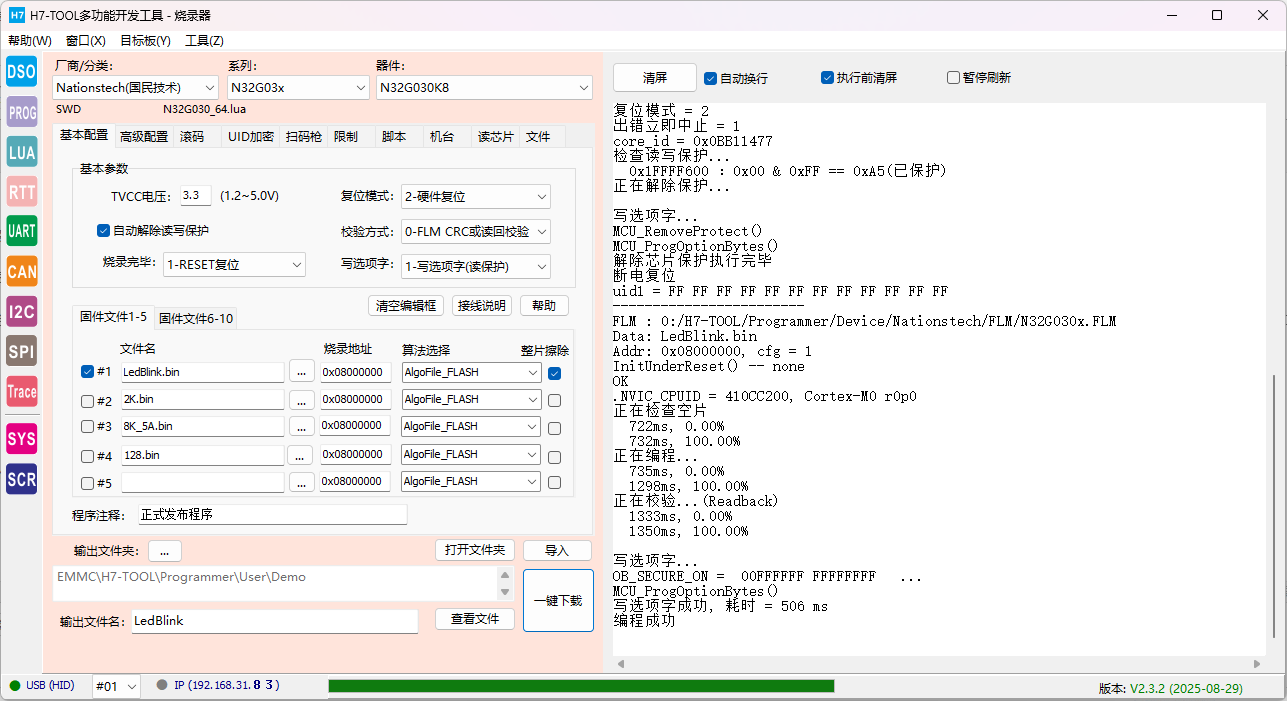This screenshot has height=701, width=1287.
Task: Select the Trace sidebar icon
Action: pyautogui.click(x=22, y=391)
